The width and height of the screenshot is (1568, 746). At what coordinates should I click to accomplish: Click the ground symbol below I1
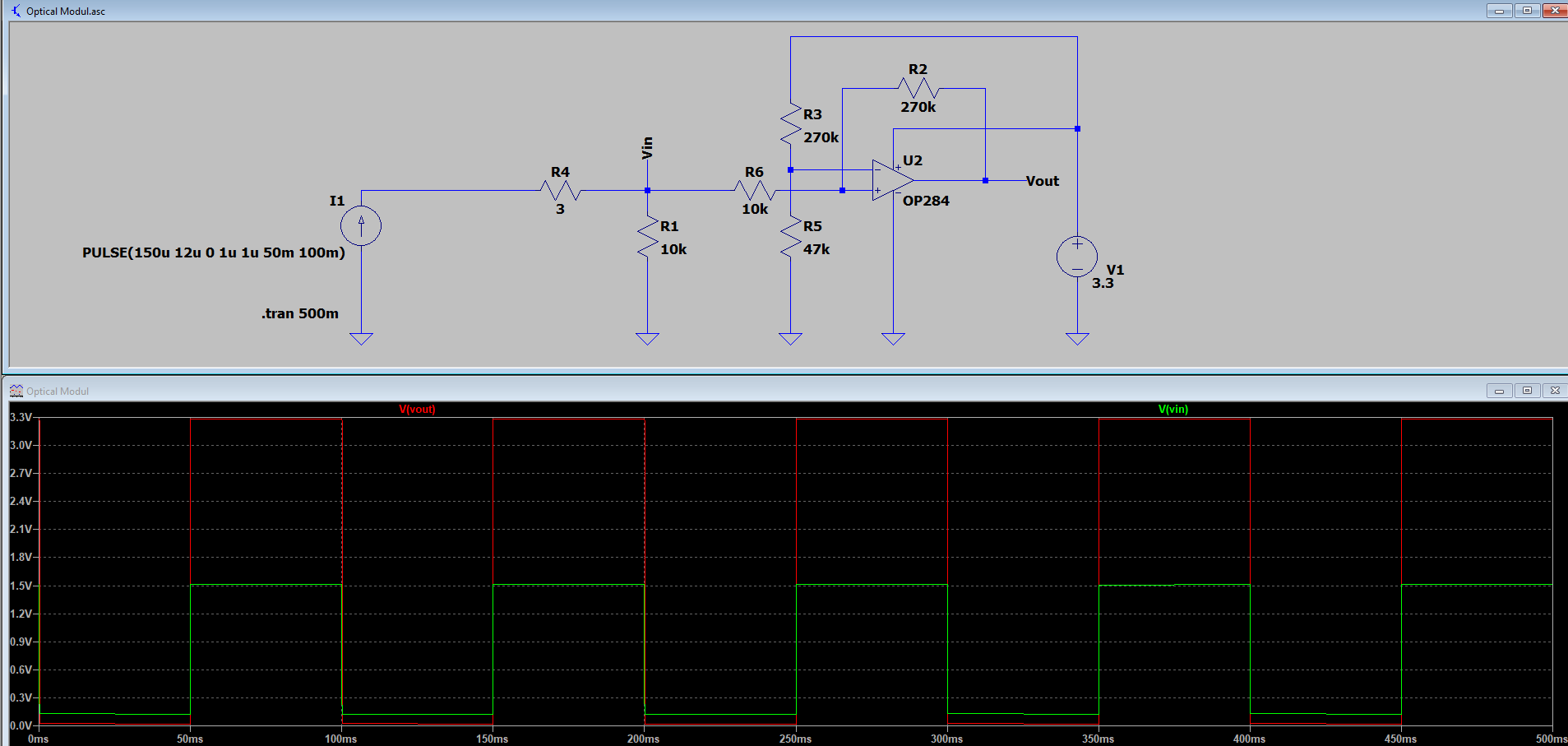pyautogui.click(x=361, y=338)
